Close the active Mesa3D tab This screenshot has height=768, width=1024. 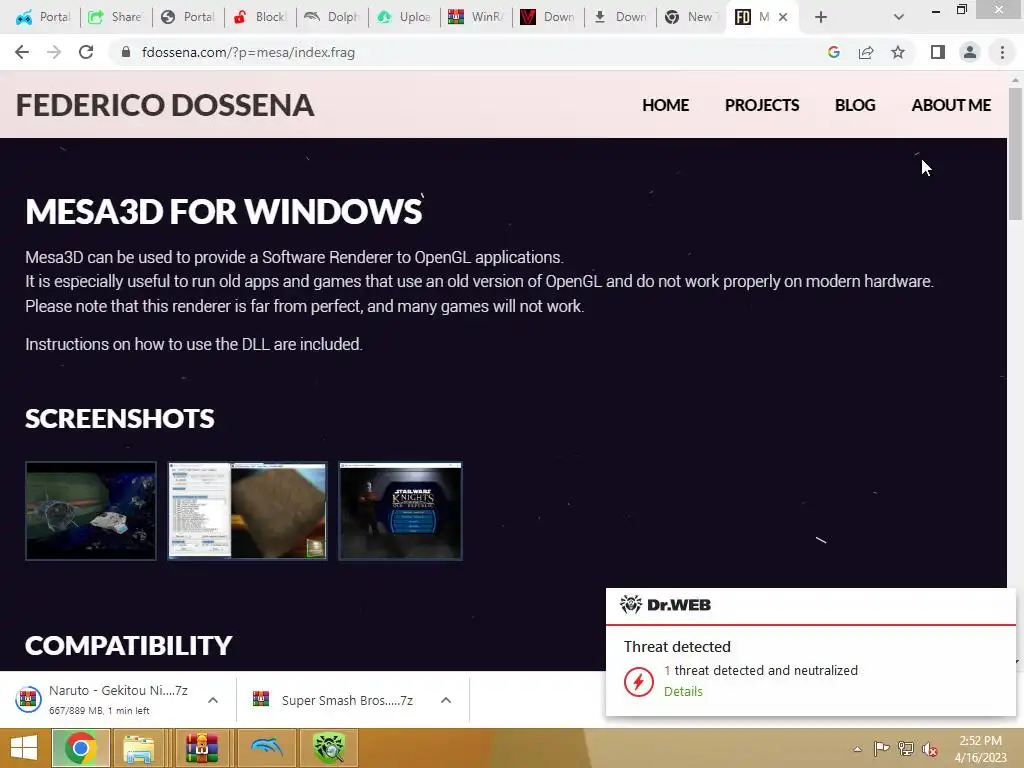(783, 17)
